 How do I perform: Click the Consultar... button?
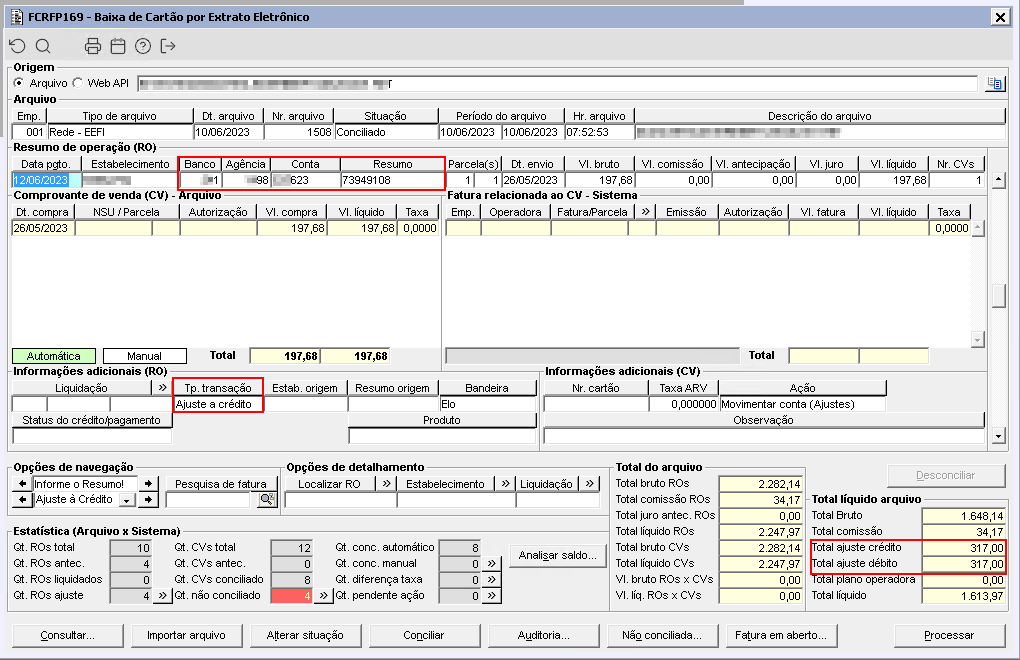[x=67, y=635]
